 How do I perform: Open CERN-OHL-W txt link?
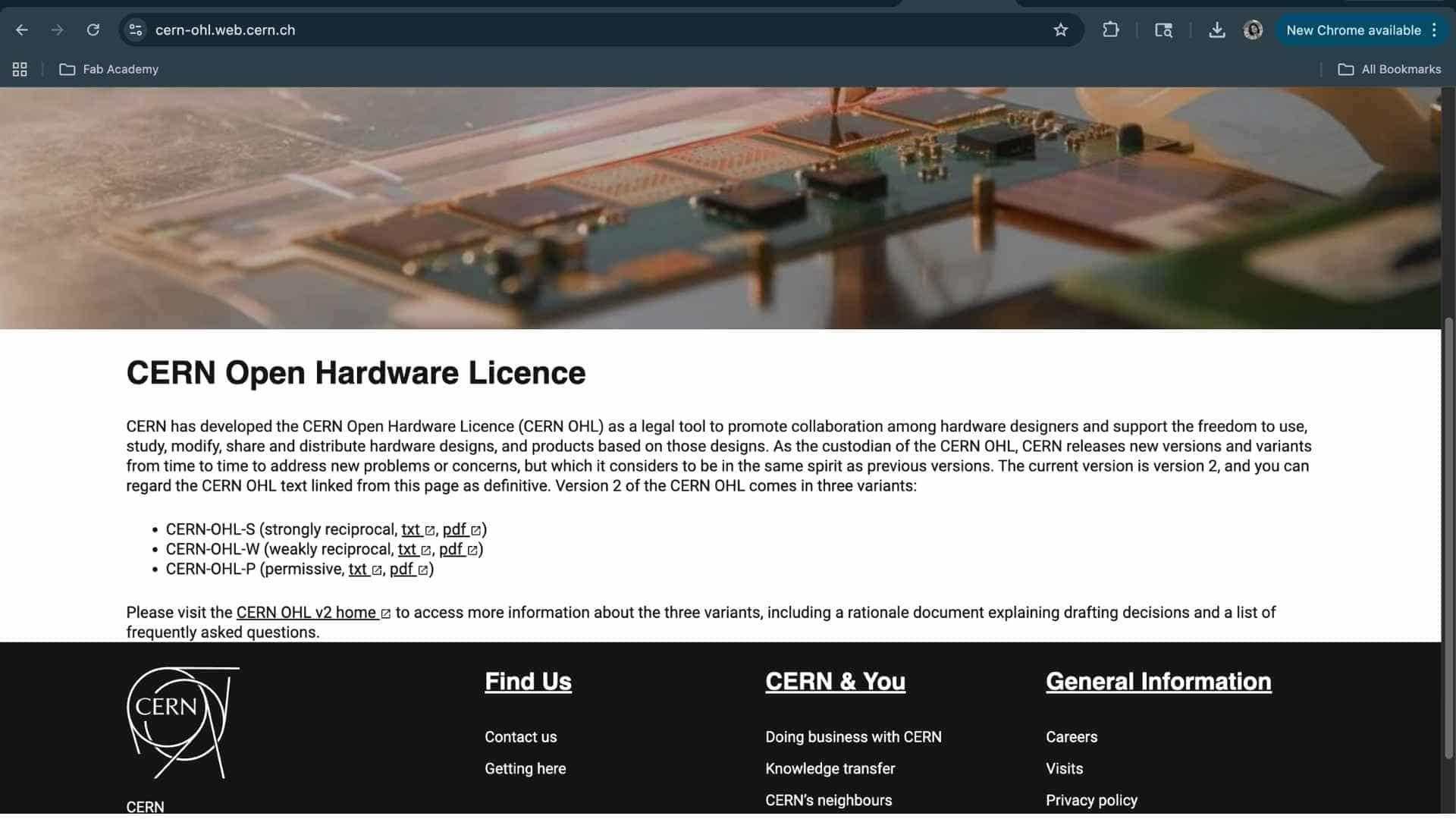coord(414,550)
